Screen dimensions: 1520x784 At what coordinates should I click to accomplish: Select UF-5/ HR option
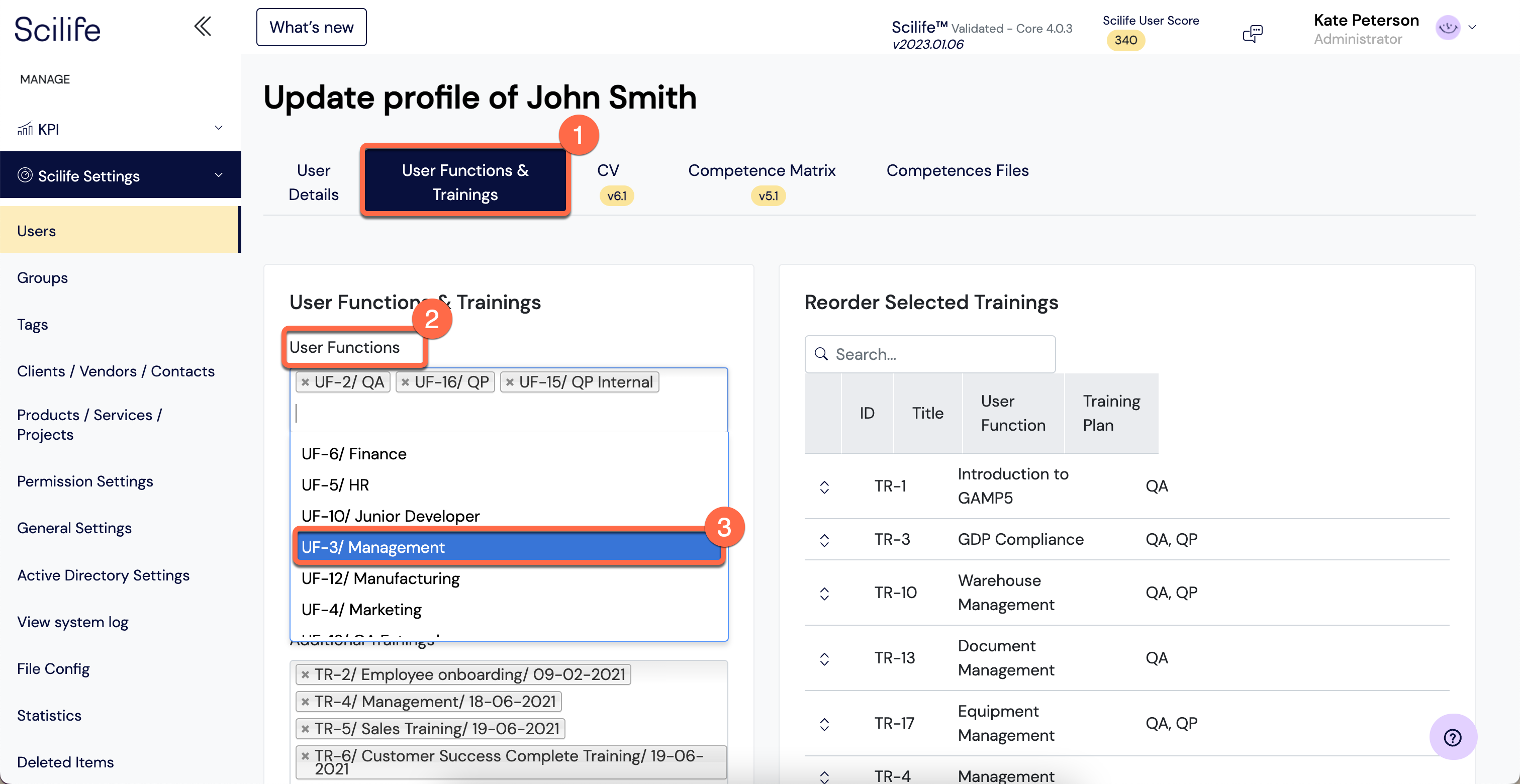509,485
